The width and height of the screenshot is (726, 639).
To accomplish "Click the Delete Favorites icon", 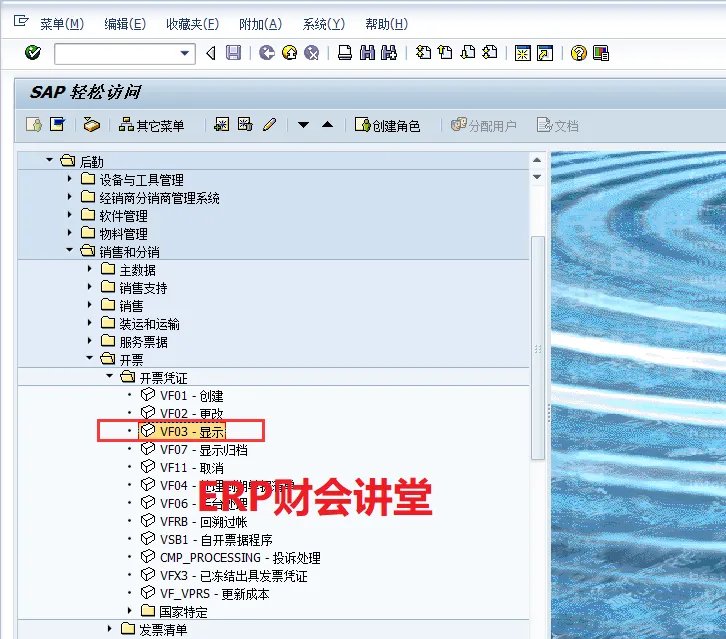I will pos(245,125).
